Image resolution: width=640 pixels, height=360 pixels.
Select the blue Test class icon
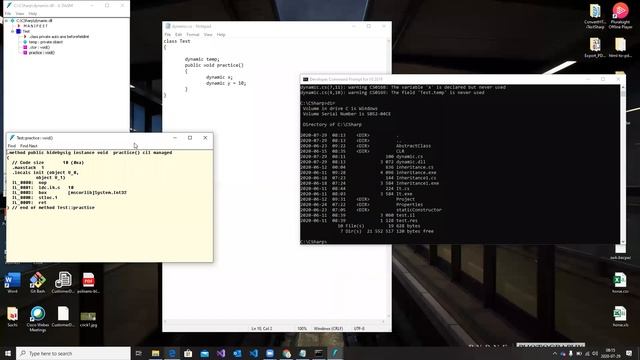pos(19,31)
